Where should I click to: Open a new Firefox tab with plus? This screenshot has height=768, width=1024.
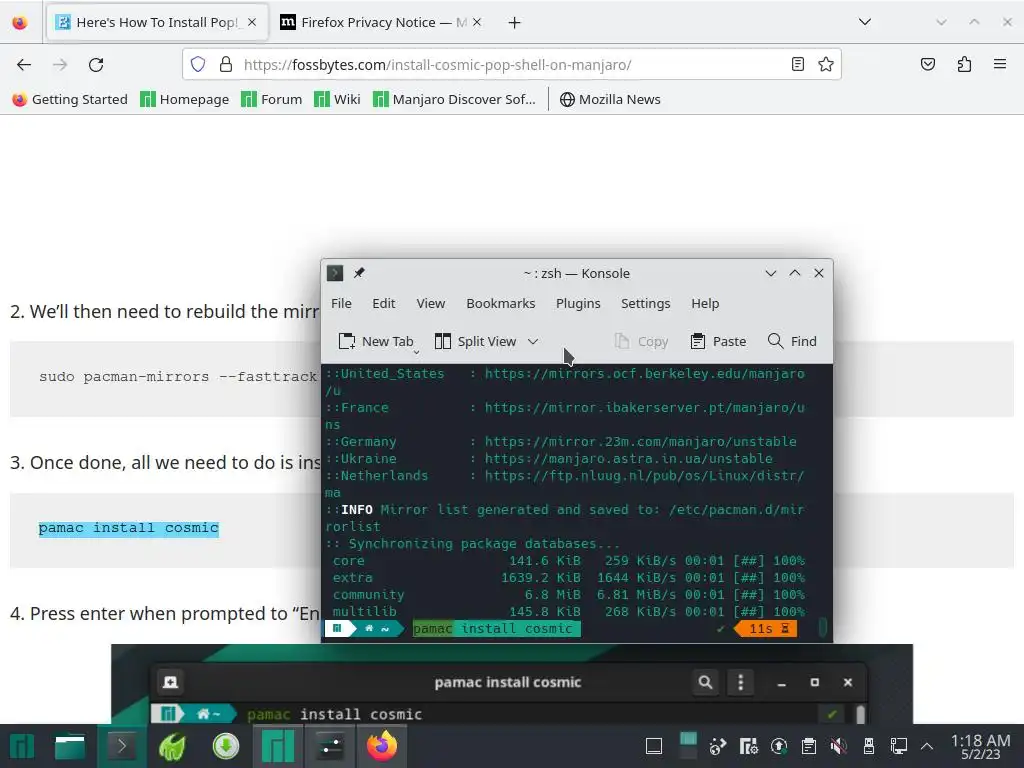coord(515,23)
